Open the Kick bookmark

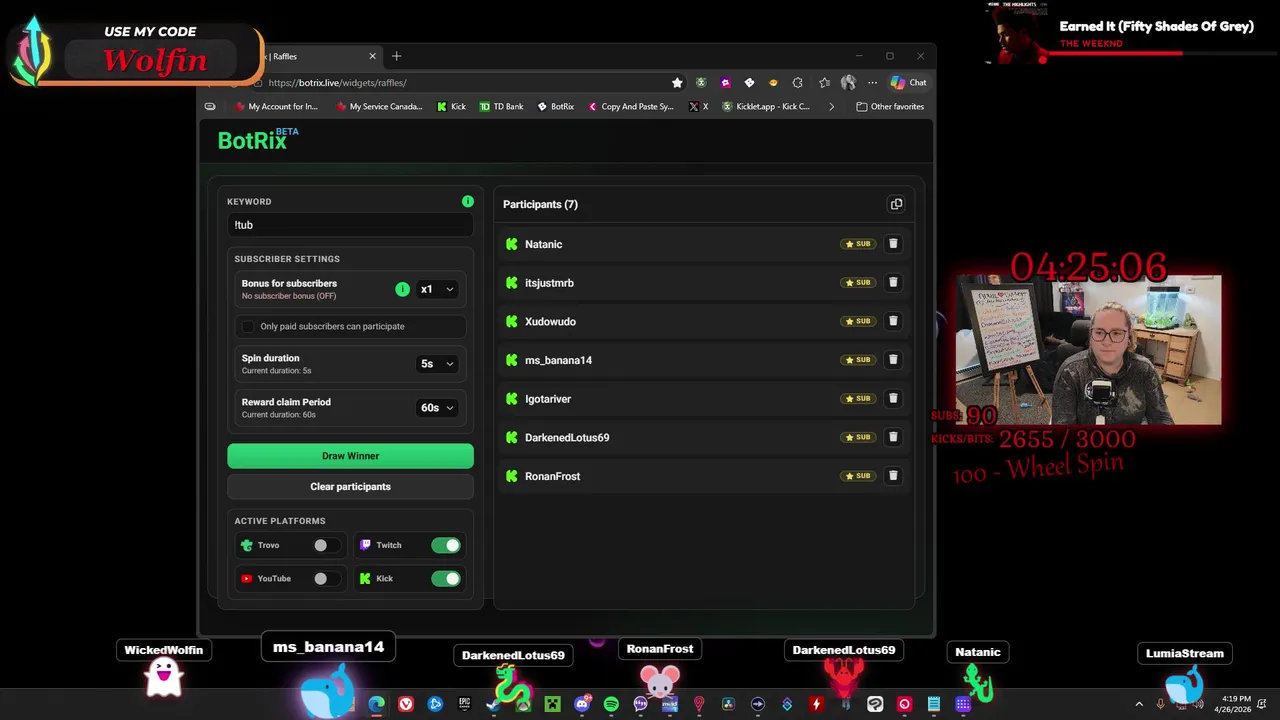point(451,107)
